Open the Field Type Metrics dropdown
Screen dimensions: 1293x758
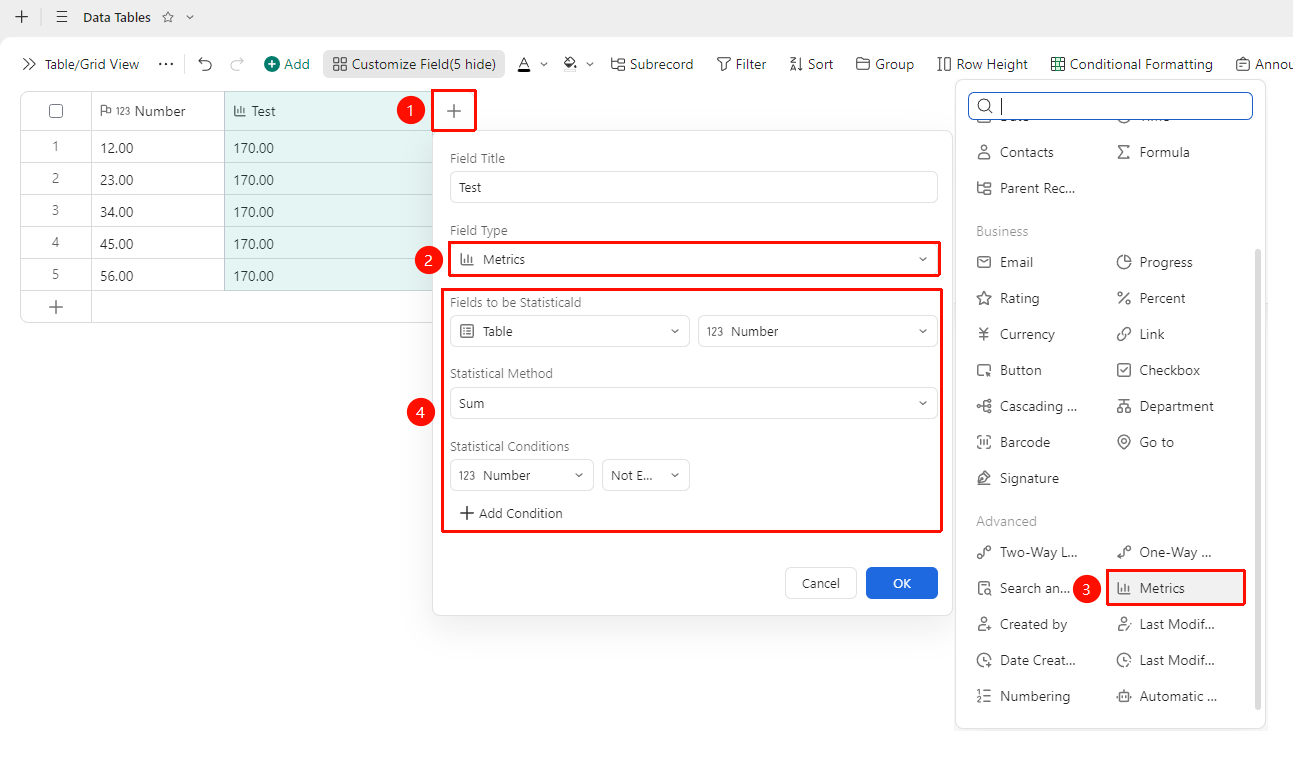coord(694,259)
